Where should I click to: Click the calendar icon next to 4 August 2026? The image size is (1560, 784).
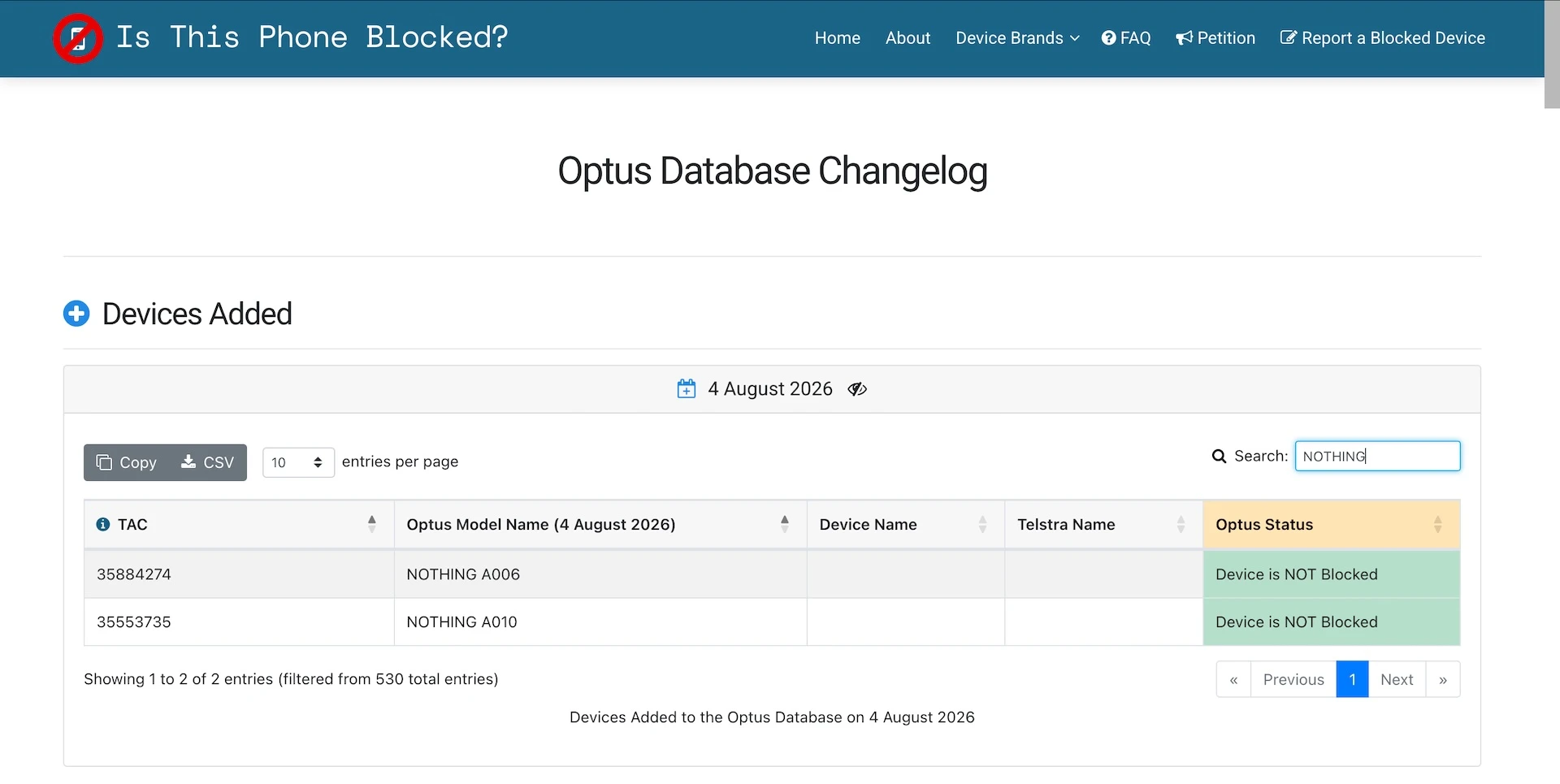[x=687, y=389]
